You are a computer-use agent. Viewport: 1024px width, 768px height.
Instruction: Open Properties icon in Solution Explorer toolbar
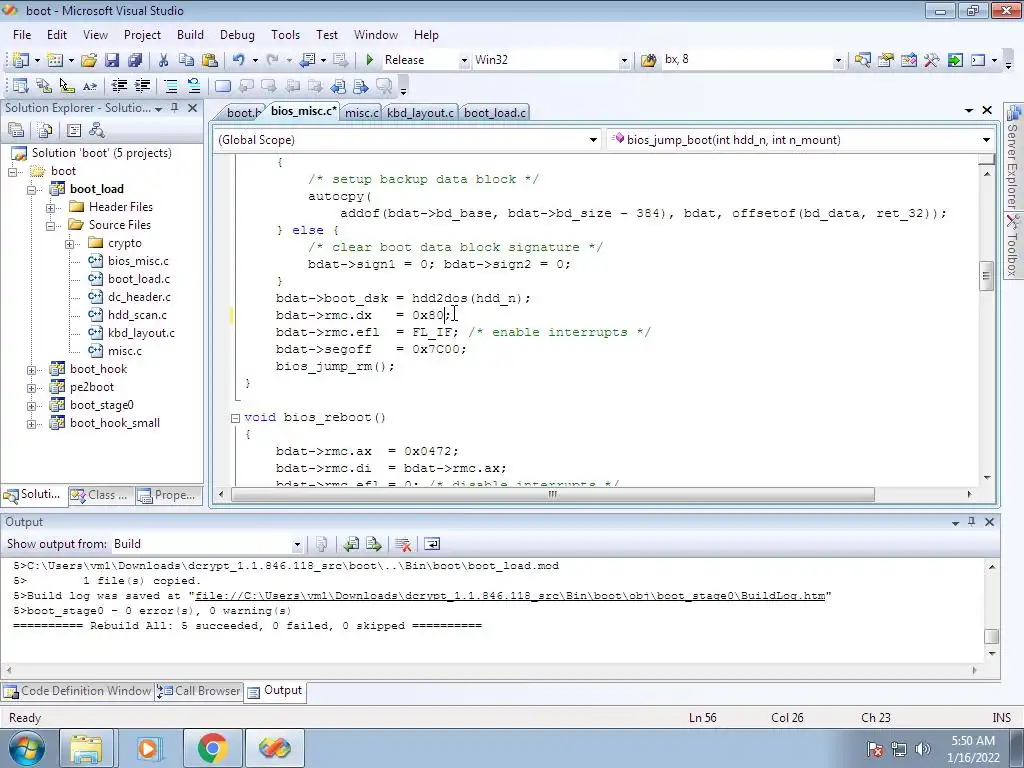(16, 131)
